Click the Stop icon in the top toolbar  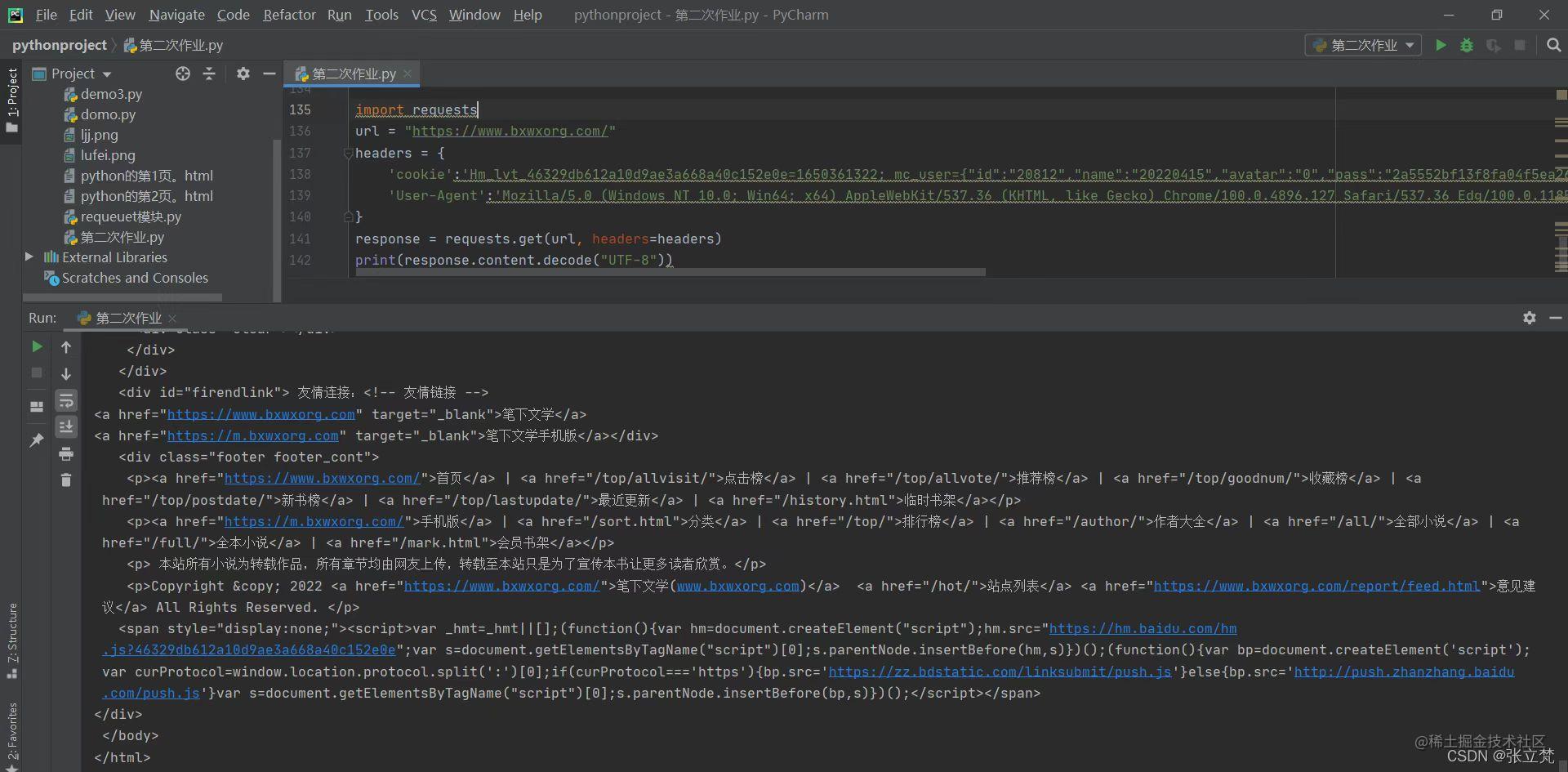click(1520, 46)
